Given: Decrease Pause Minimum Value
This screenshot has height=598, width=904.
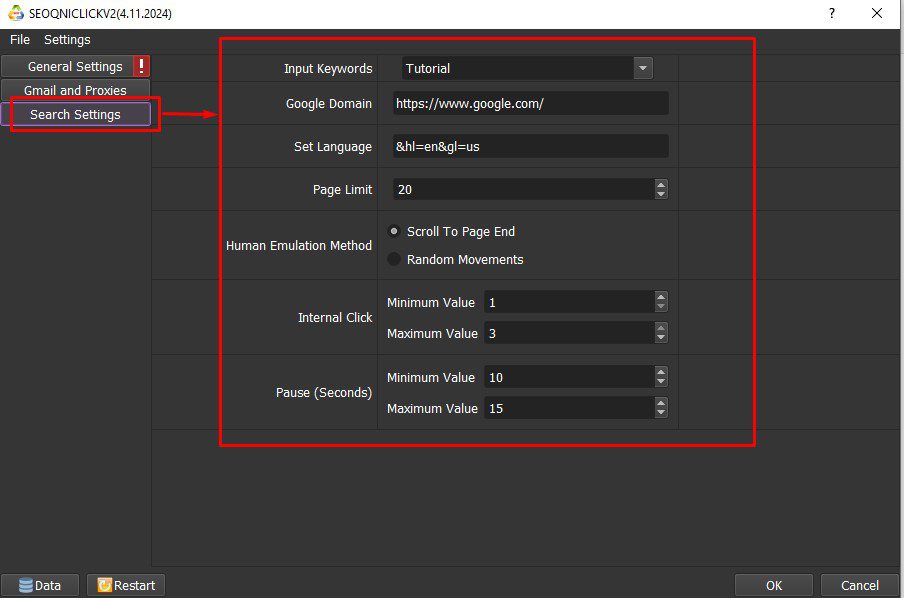Looking at the screenshot, I should coord(661,382).
